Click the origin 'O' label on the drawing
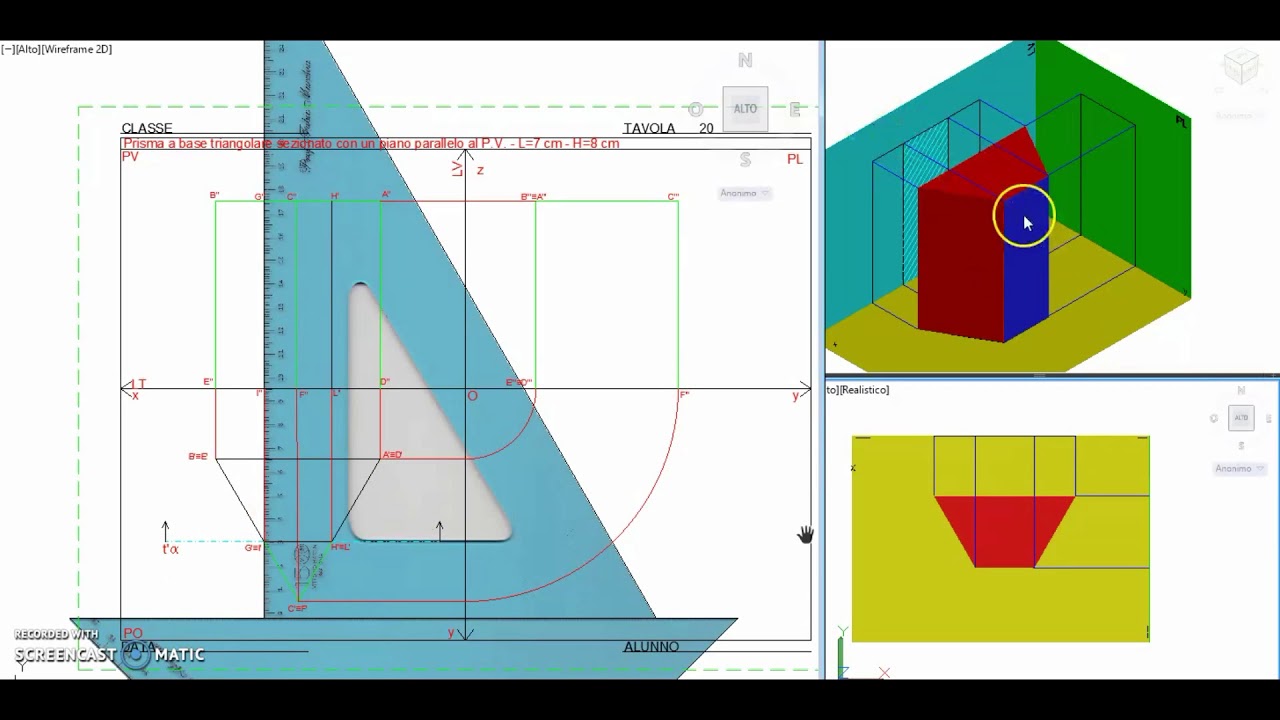Viewport: 1280px width, 720px height. point(473,396)
